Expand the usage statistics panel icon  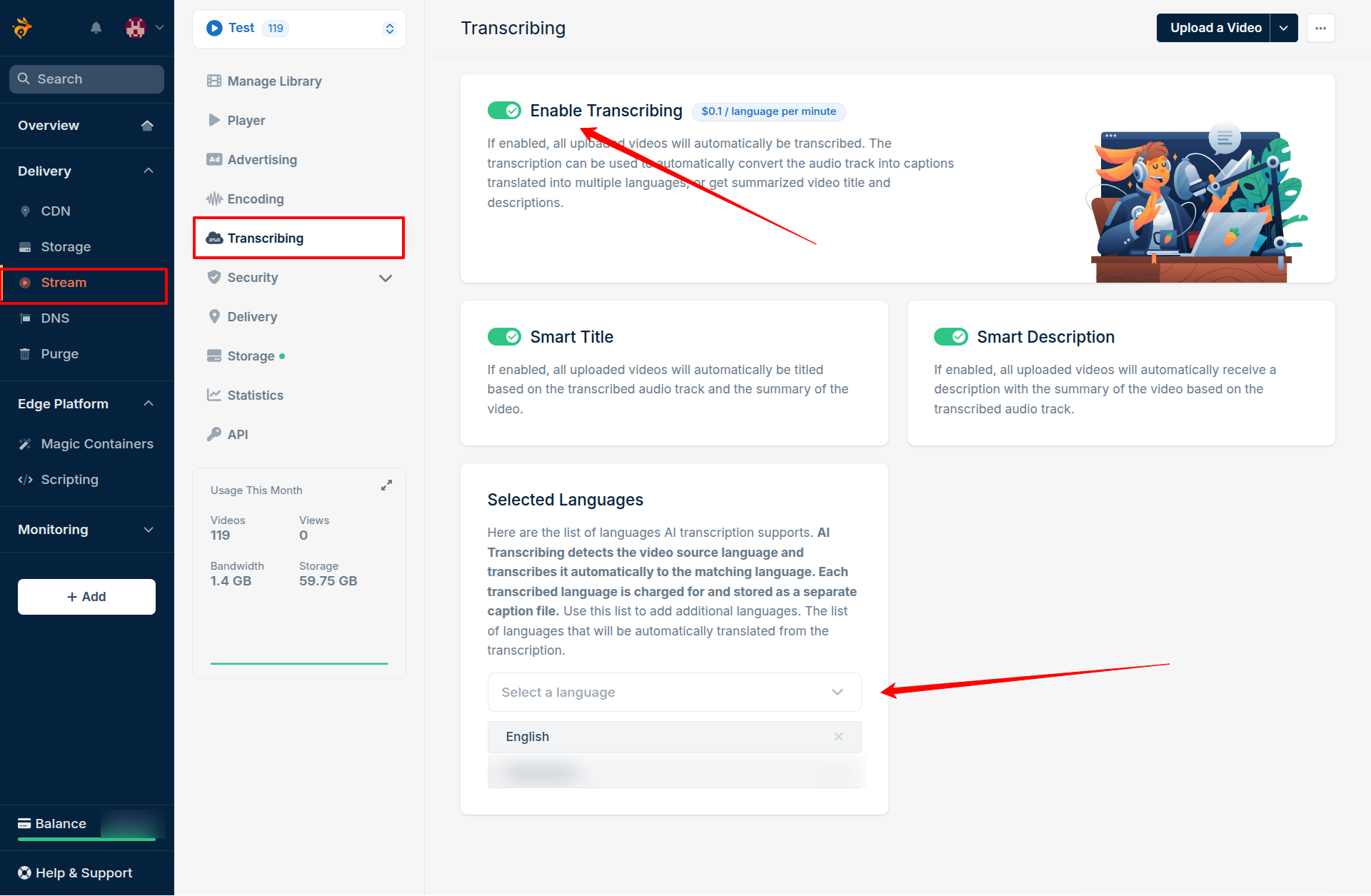pos(386,485)
